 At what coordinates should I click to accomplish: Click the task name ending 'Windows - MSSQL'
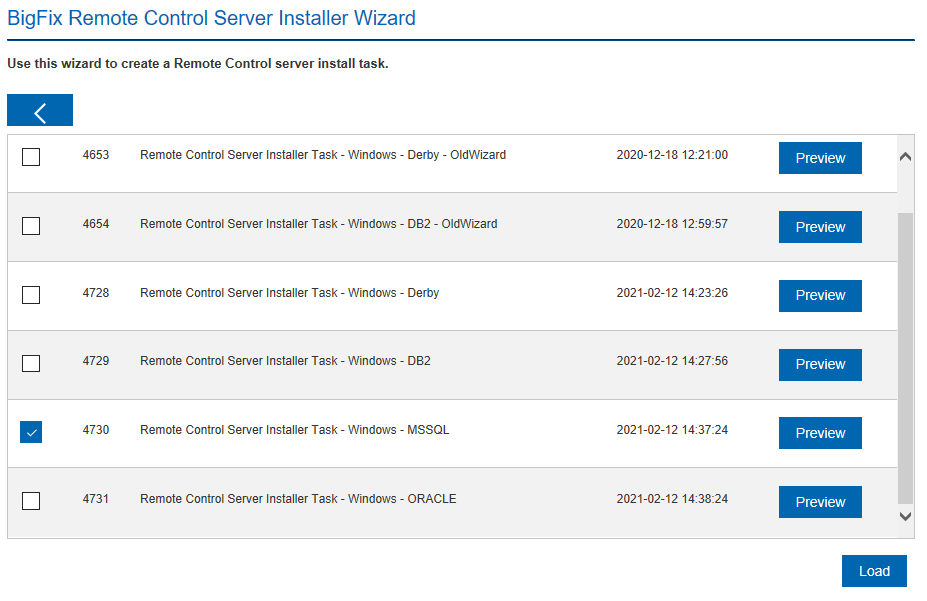coord(294,430)
